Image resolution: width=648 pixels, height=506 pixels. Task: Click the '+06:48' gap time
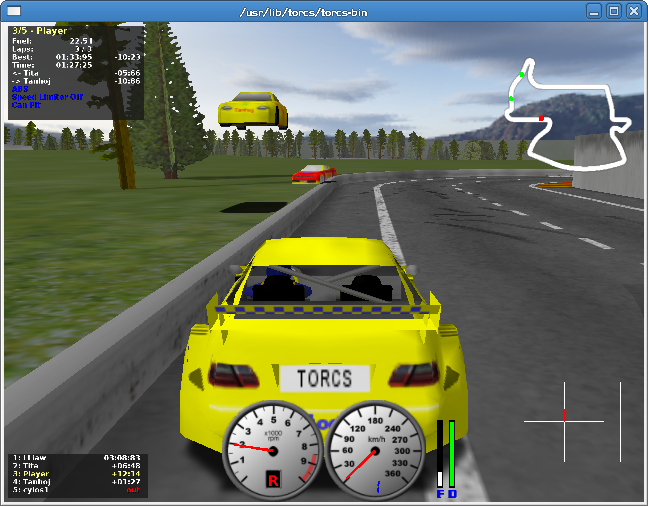click(x=126, y=465)
